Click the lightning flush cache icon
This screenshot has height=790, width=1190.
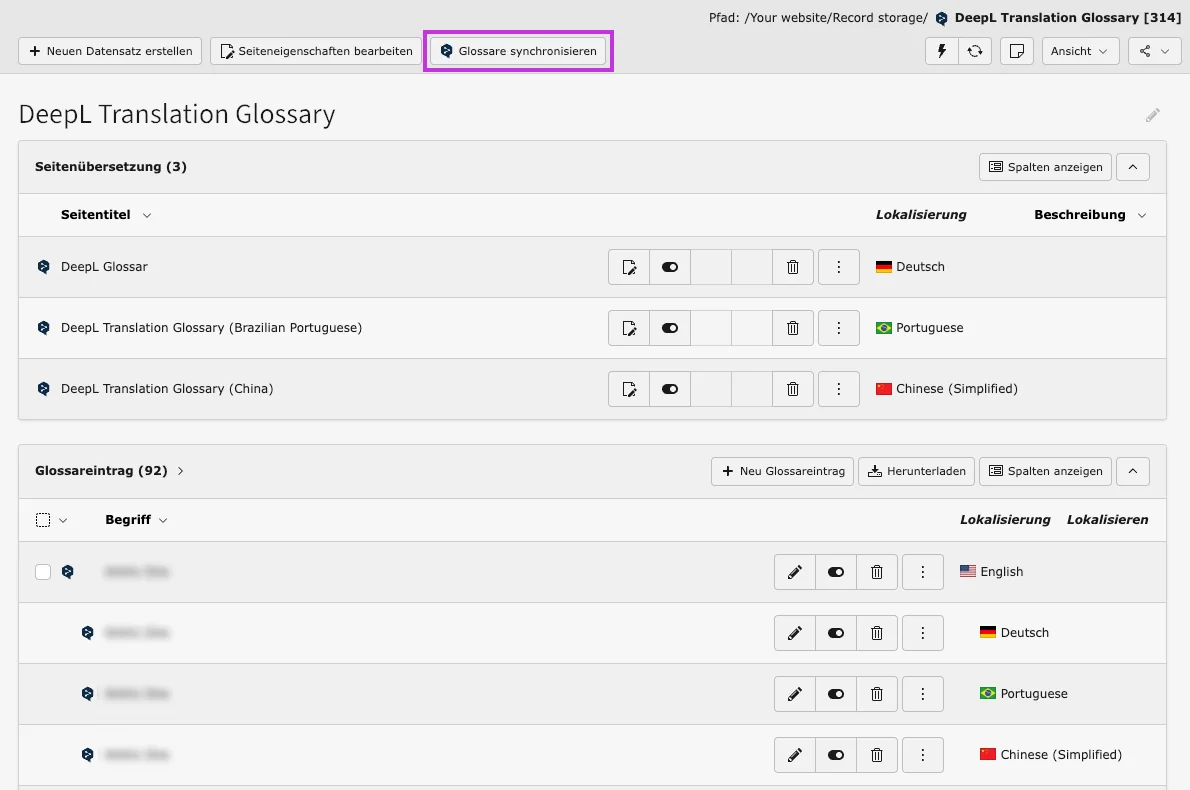coord(941,50)
